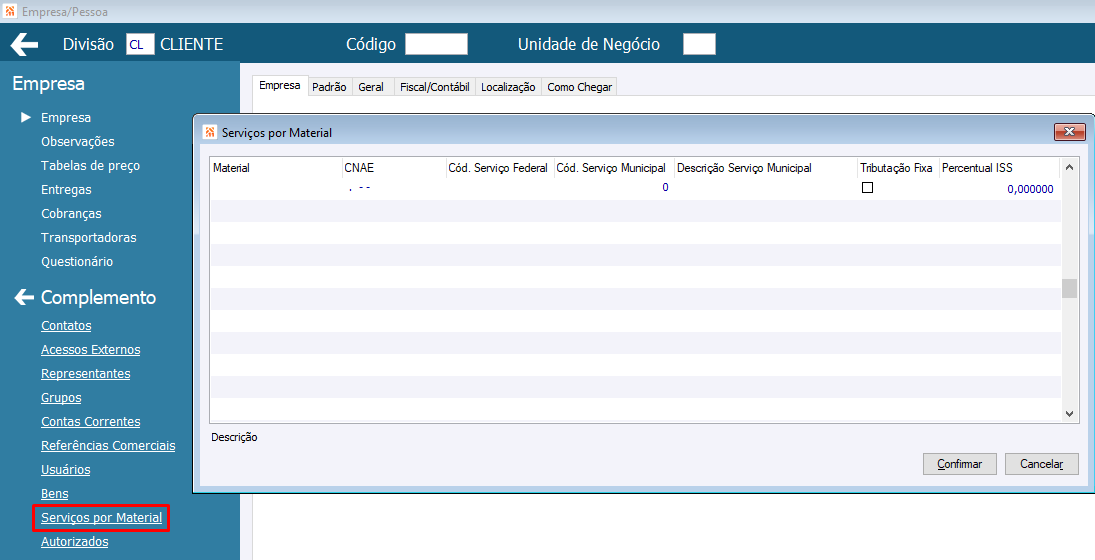Select Empresa item in sidebar
The height and width of the screenshot is (560, 1095).
(x=66, y=118)
